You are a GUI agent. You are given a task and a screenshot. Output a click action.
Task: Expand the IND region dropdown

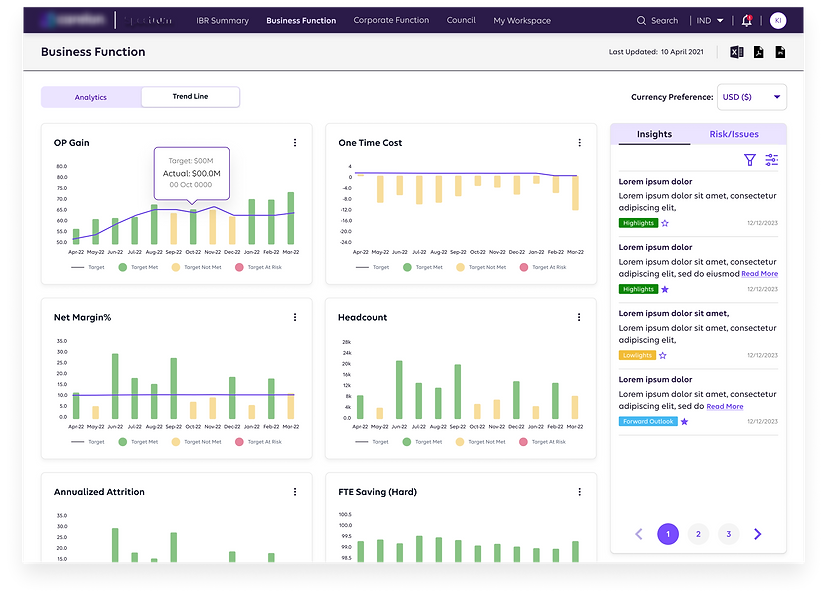coord(710,21)
